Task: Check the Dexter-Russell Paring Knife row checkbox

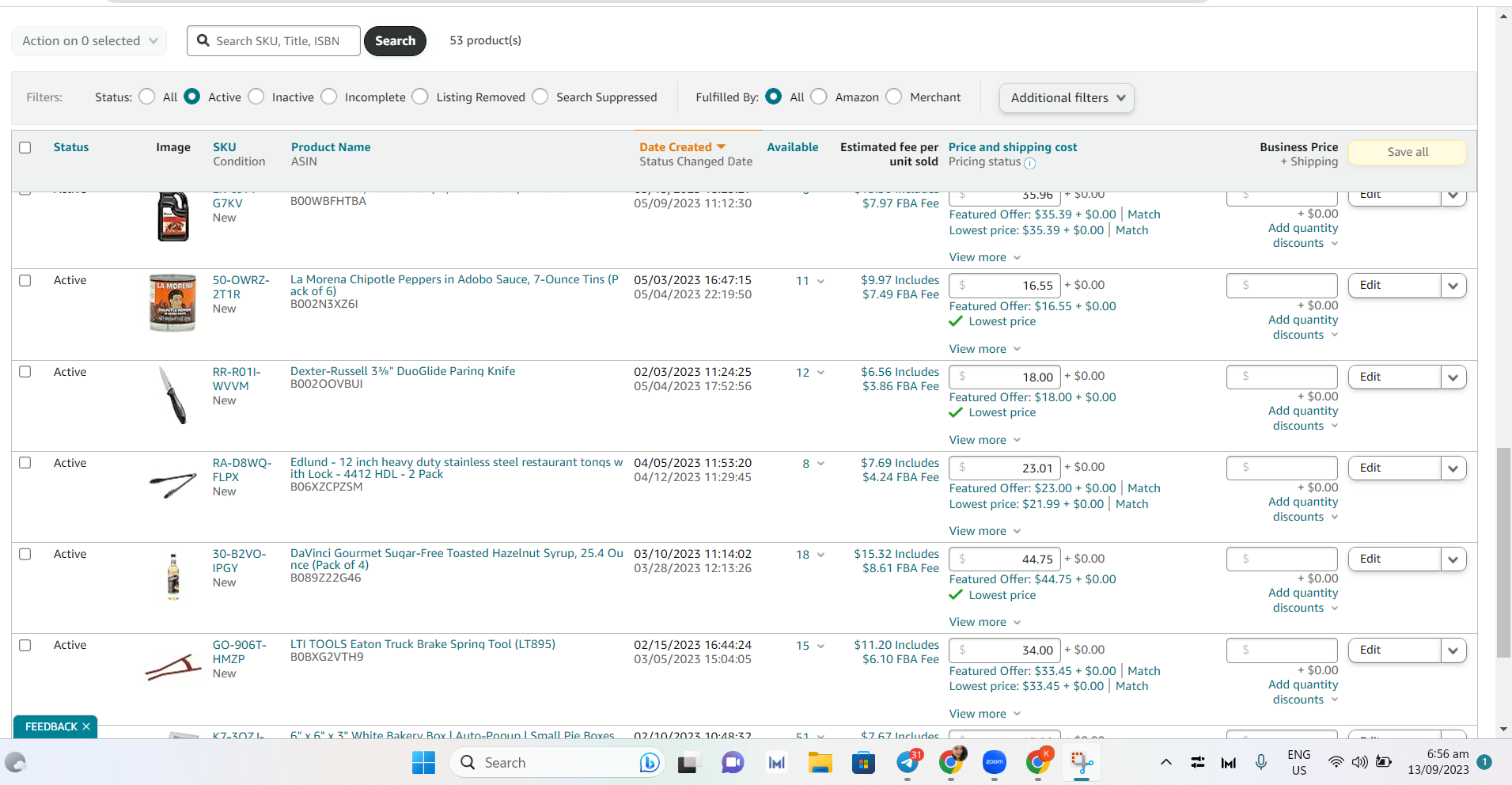Action: click(25, 372)
